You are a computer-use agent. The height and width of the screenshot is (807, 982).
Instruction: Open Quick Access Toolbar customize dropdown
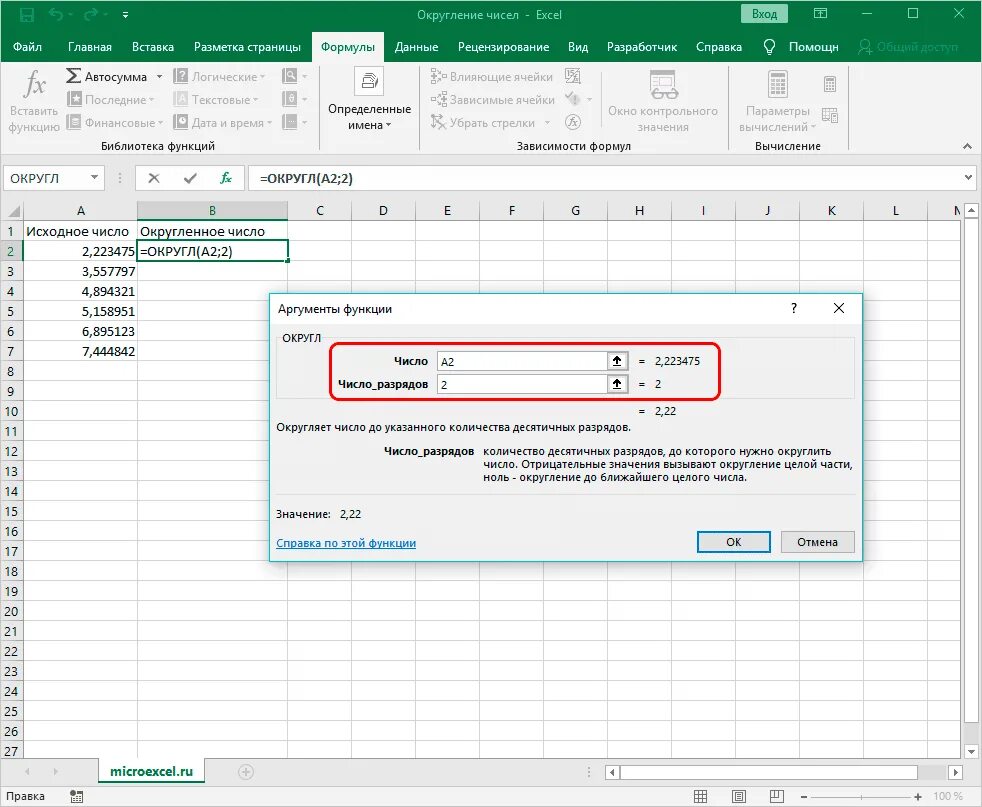point(125,15)
